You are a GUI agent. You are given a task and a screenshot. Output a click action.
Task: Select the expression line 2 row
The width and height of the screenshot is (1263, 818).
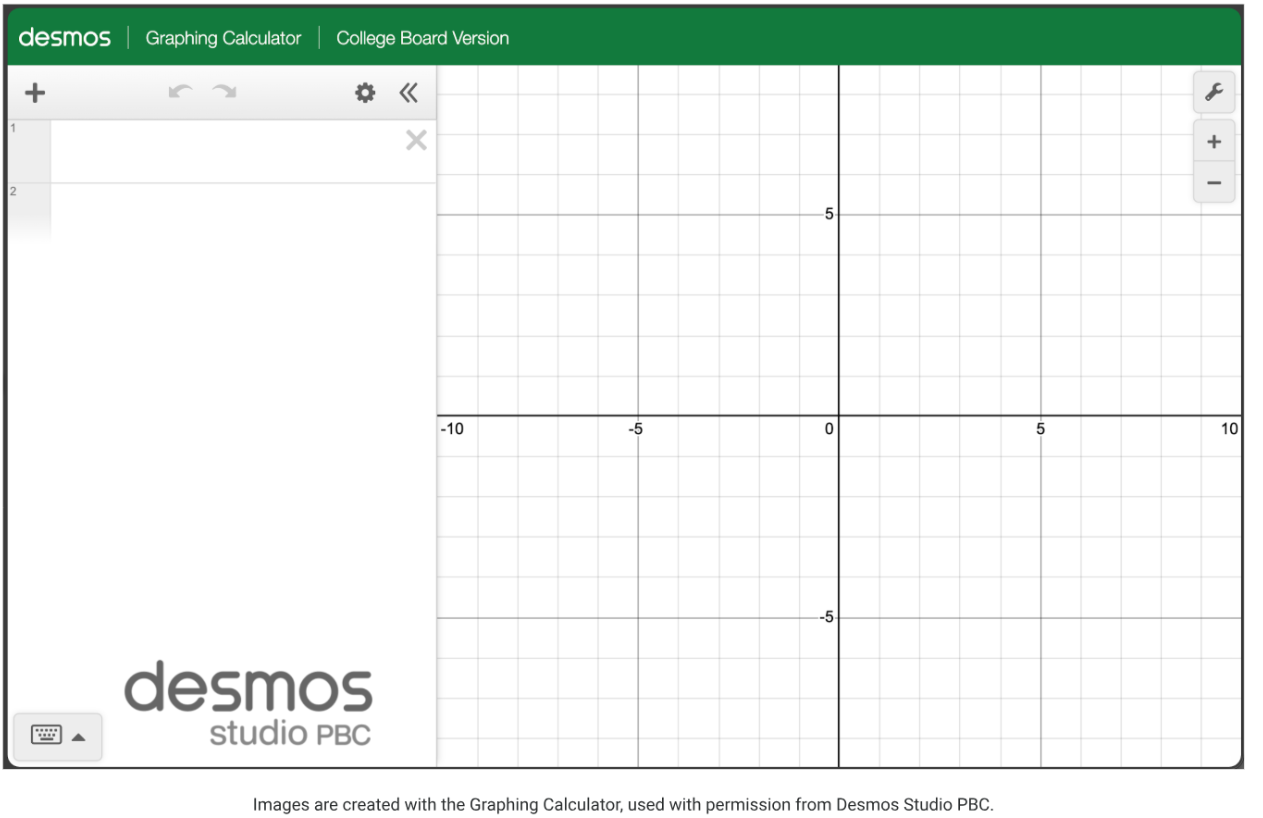tap(222, 214)
